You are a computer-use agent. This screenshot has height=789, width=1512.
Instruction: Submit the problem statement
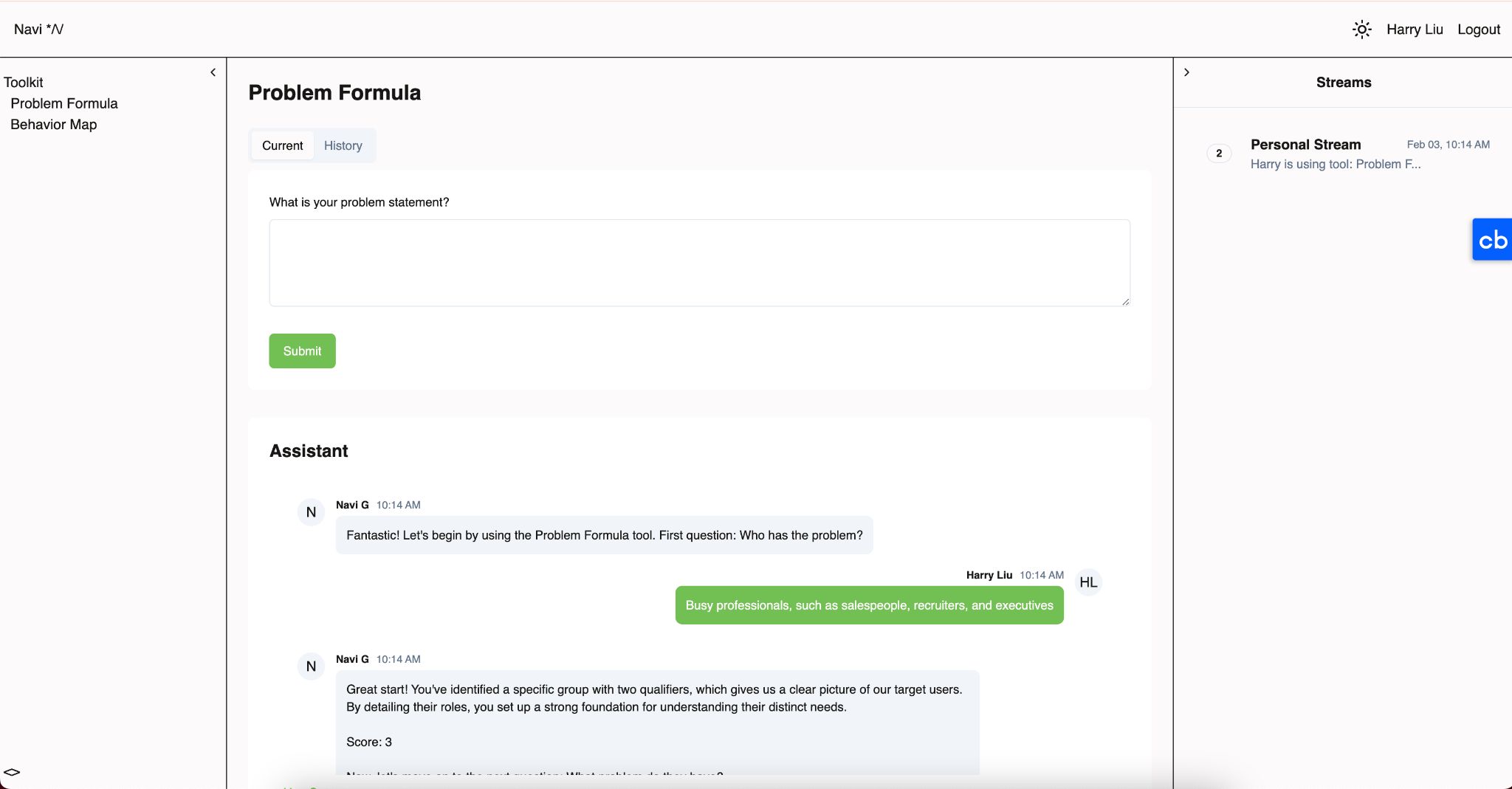pos(302,351)
